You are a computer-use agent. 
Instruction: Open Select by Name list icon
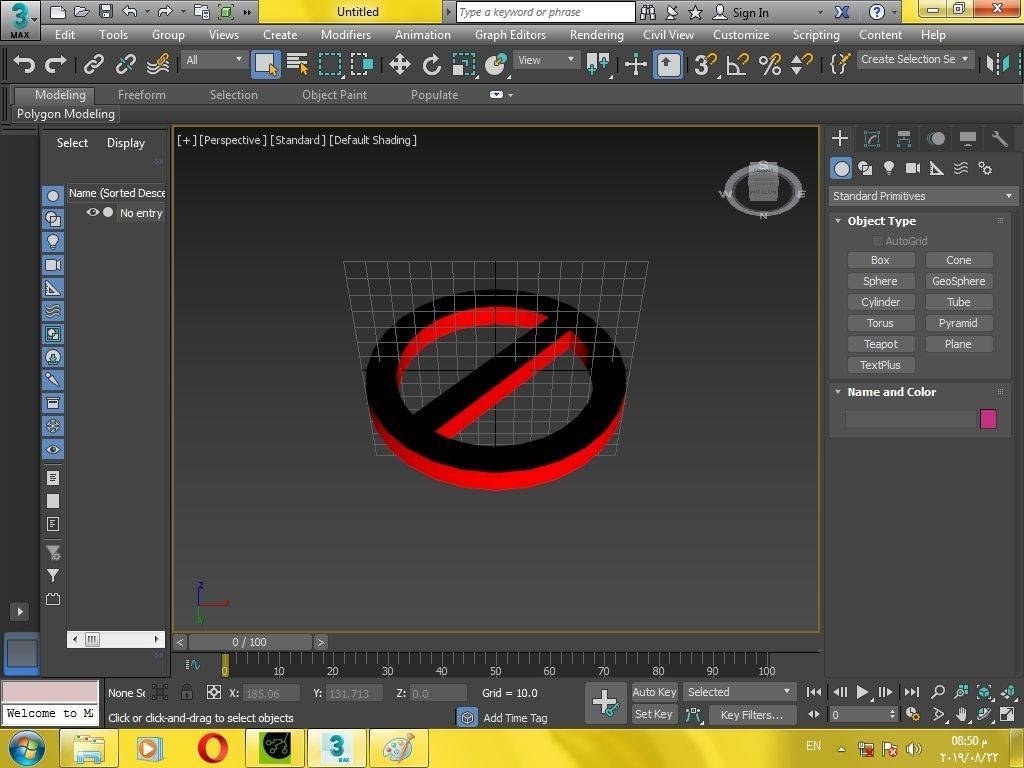point(297,64)
